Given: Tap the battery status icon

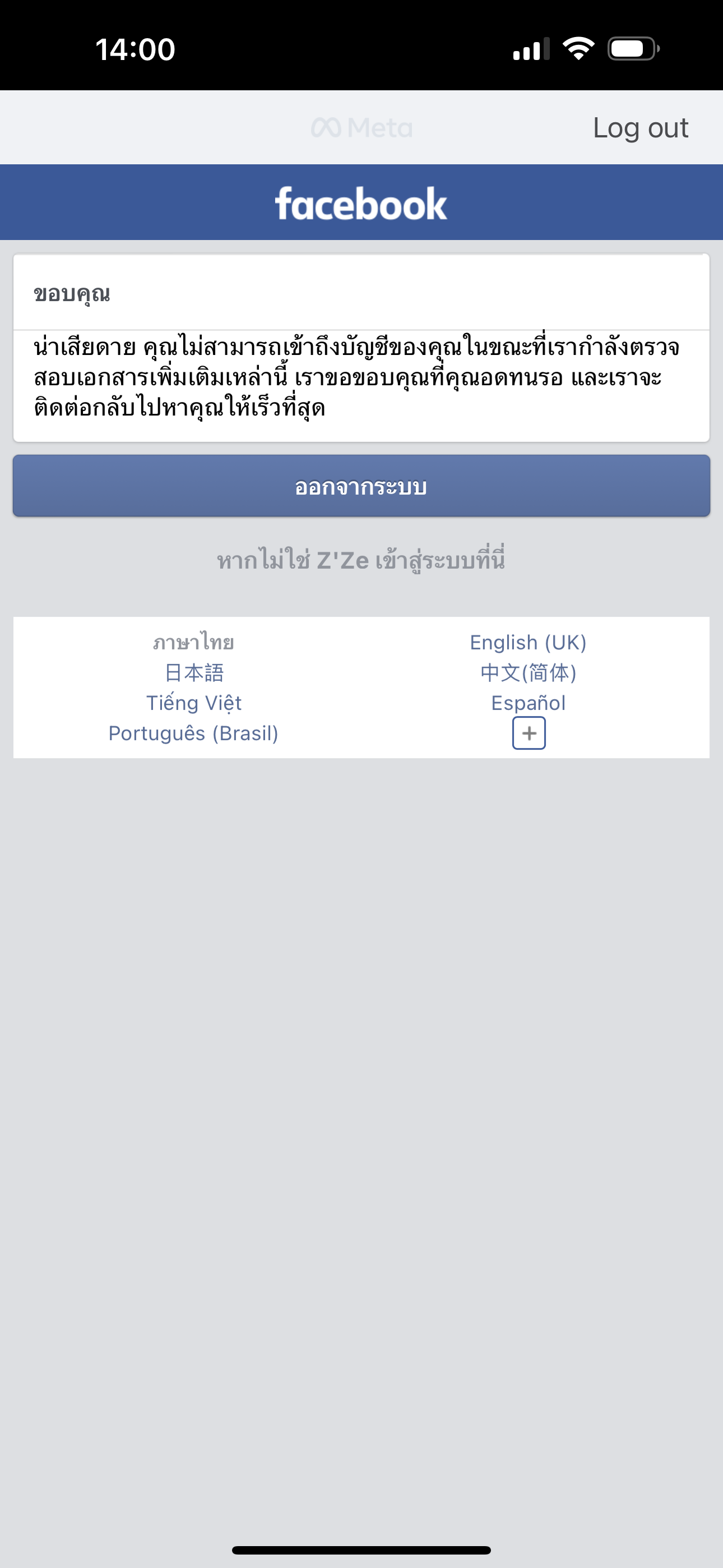Looking at the screenshot, I should [633, 49].
